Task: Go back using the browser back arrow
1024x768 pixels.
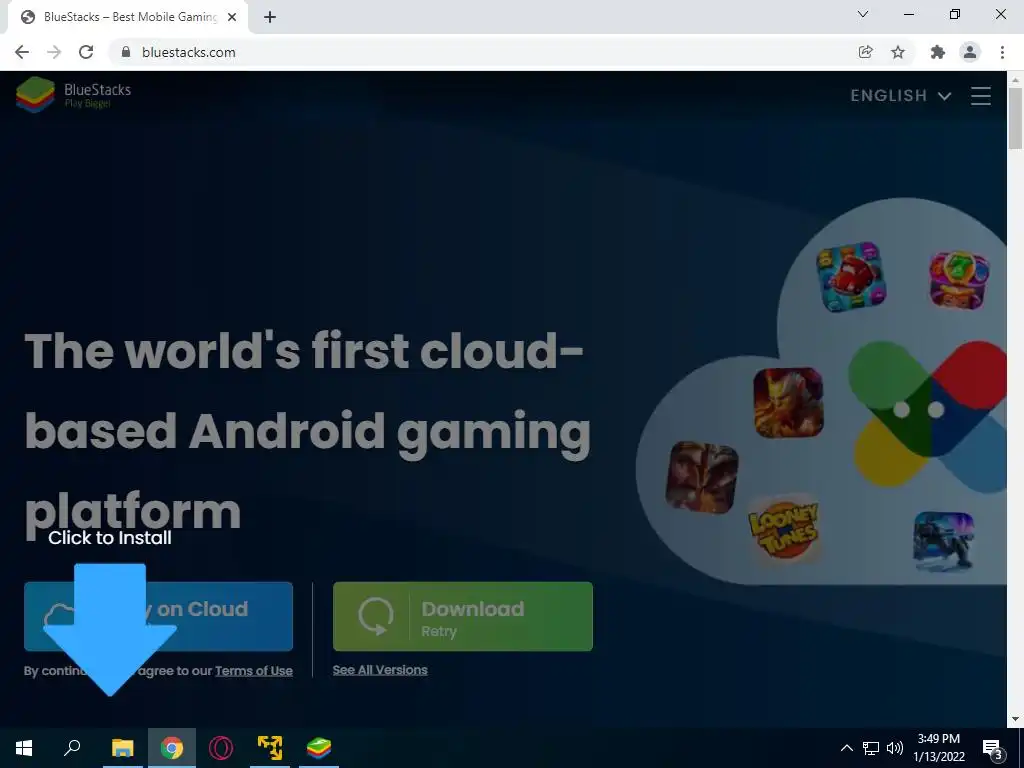Action: (x=22, y=52)
